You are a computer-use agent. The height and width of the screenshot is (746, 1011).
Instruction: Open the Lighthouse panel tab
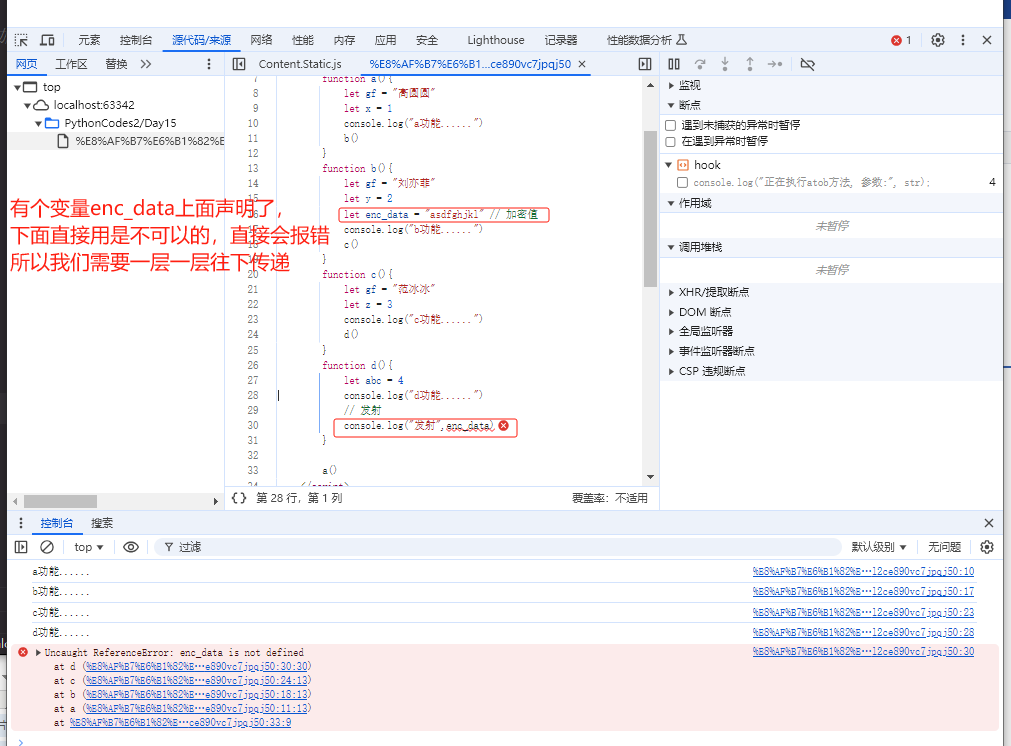[495, 40]
